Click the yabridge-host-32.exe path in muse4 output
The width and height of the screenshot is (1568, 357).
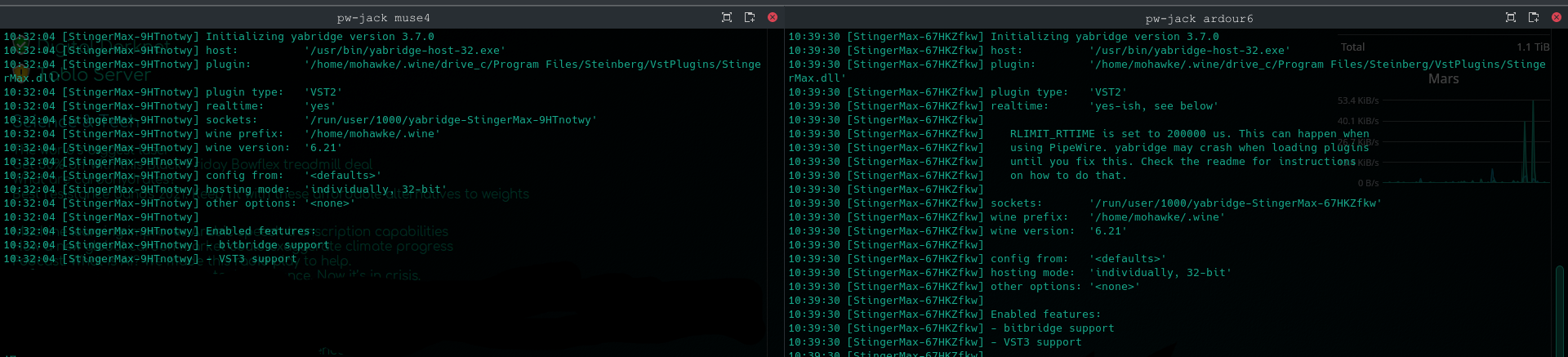click(404, 51)
